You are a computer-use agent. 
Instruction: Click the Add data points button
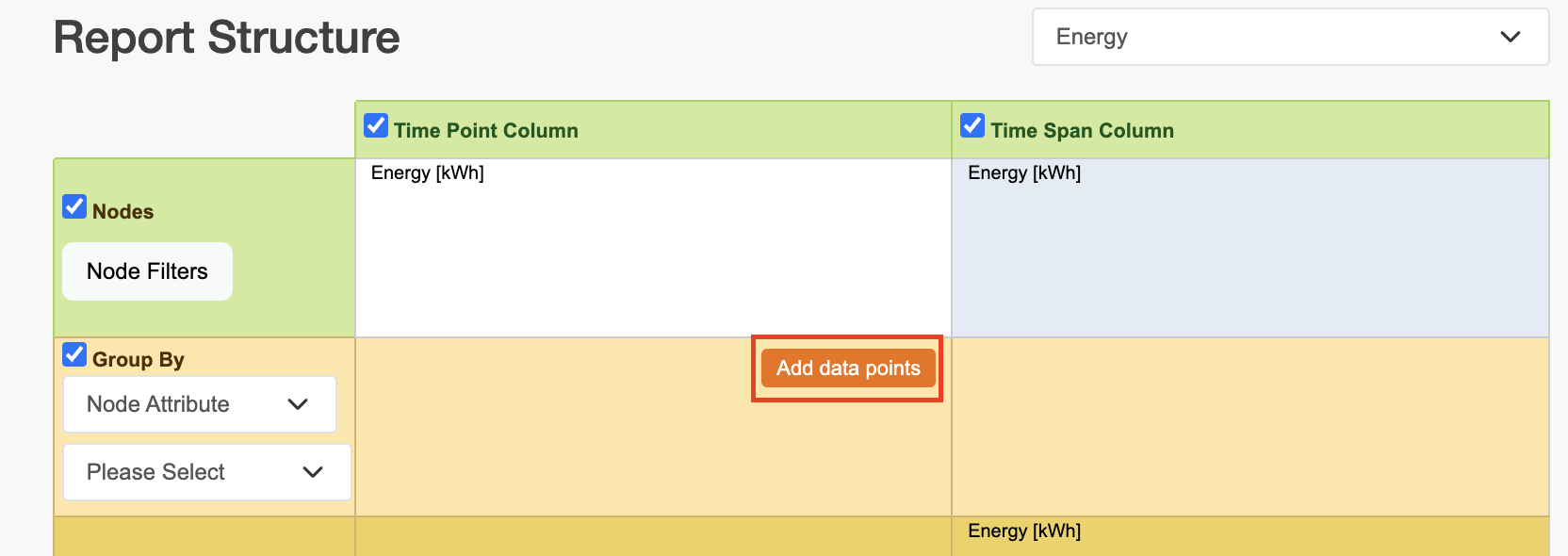point(848,368)
